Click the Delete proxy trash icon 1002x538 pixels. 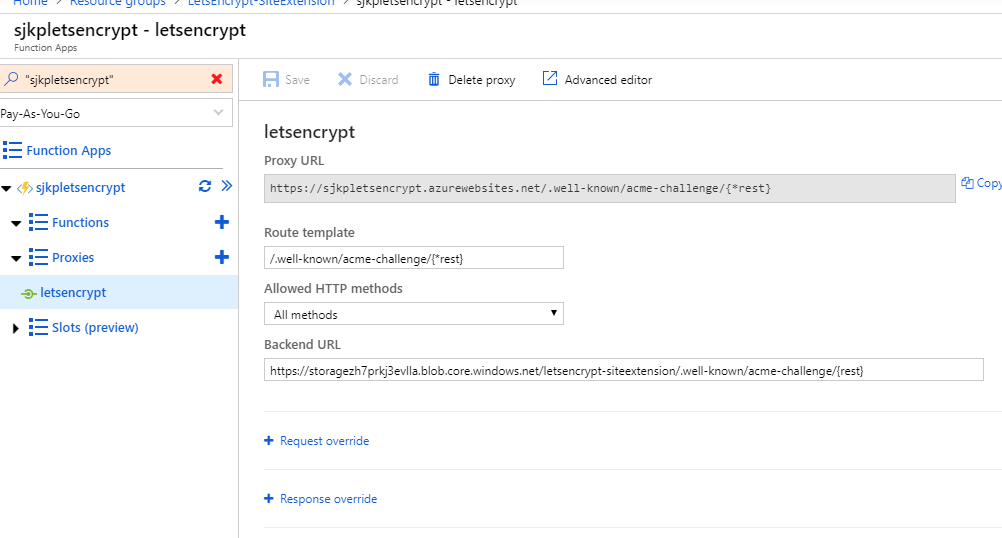434,79
